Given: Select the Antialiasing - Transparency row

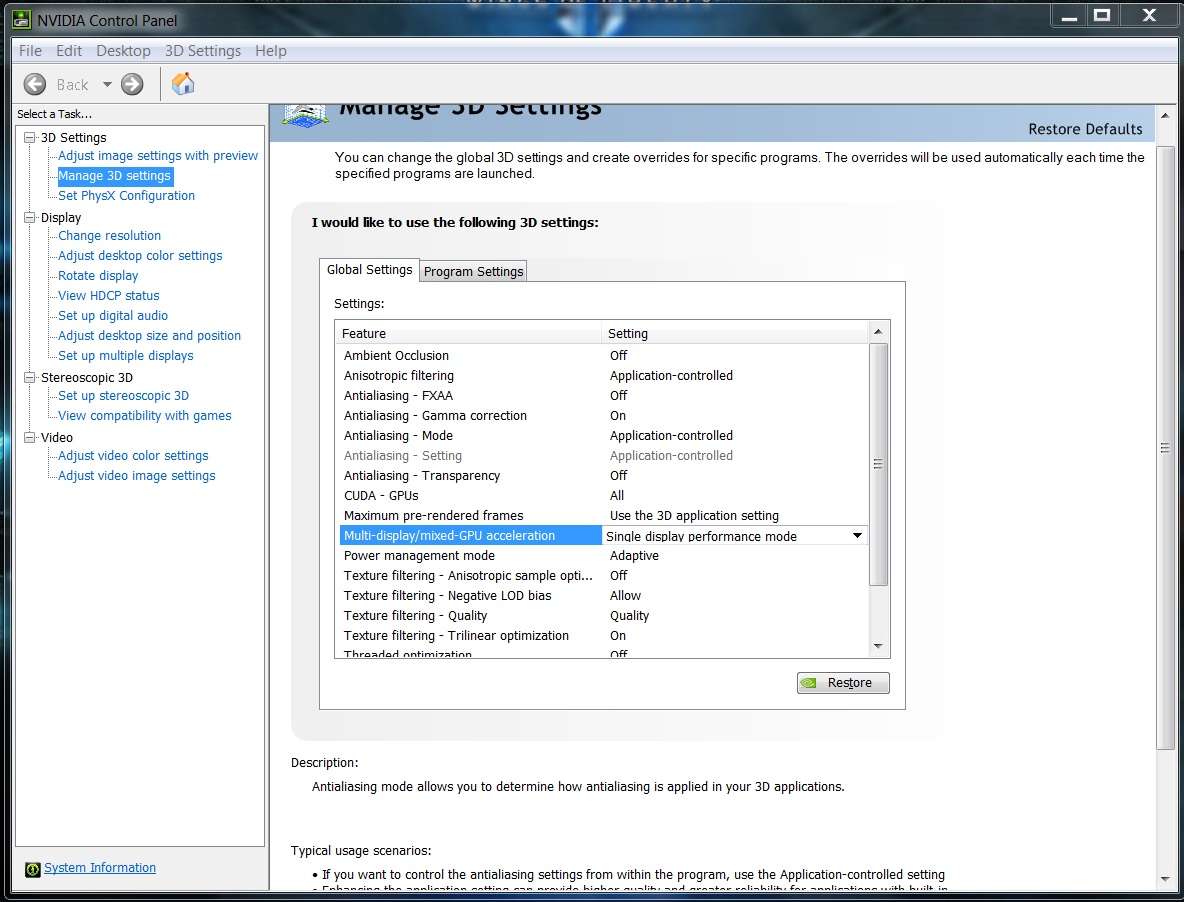Looking at the screenshot, I should pos(603,476).
